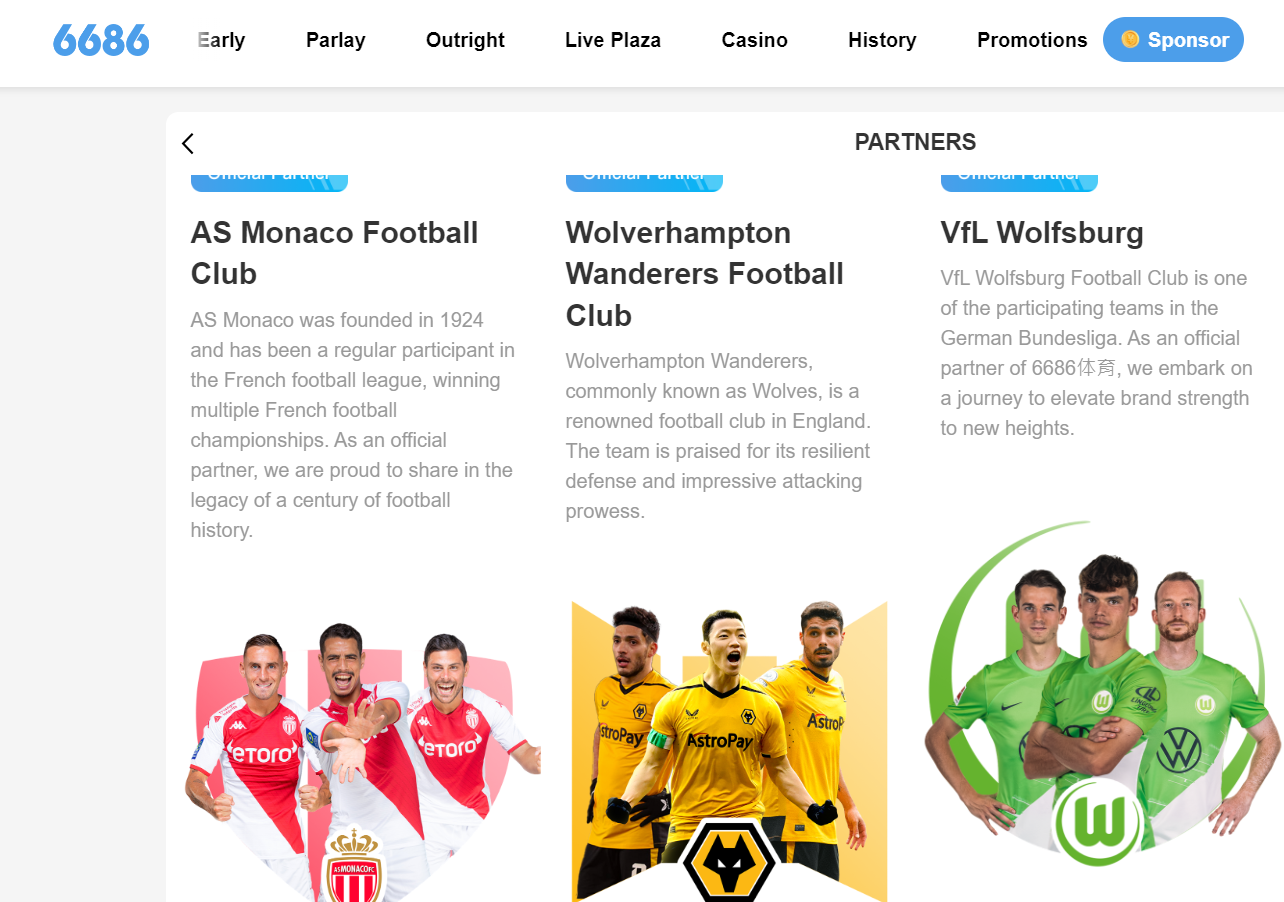Viewport: 1284px width, 902px height.
Task: Click the coin icon in Sponsor button
Action: click(x=1130, y=40)
